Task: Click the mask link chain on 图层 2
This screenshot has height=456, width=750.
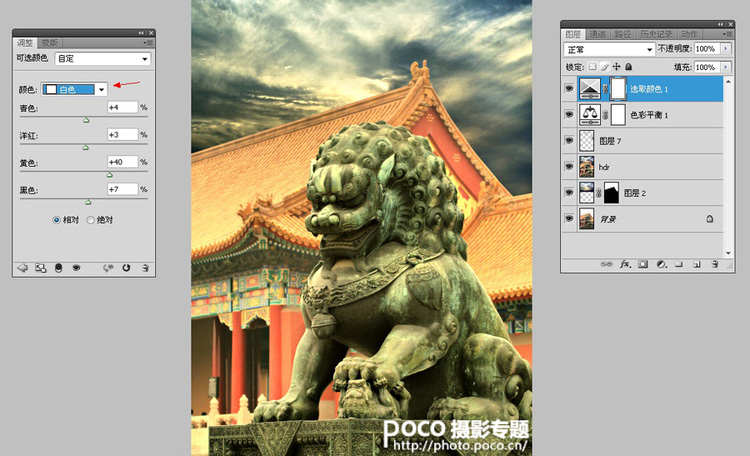Action: click(599, 193)
